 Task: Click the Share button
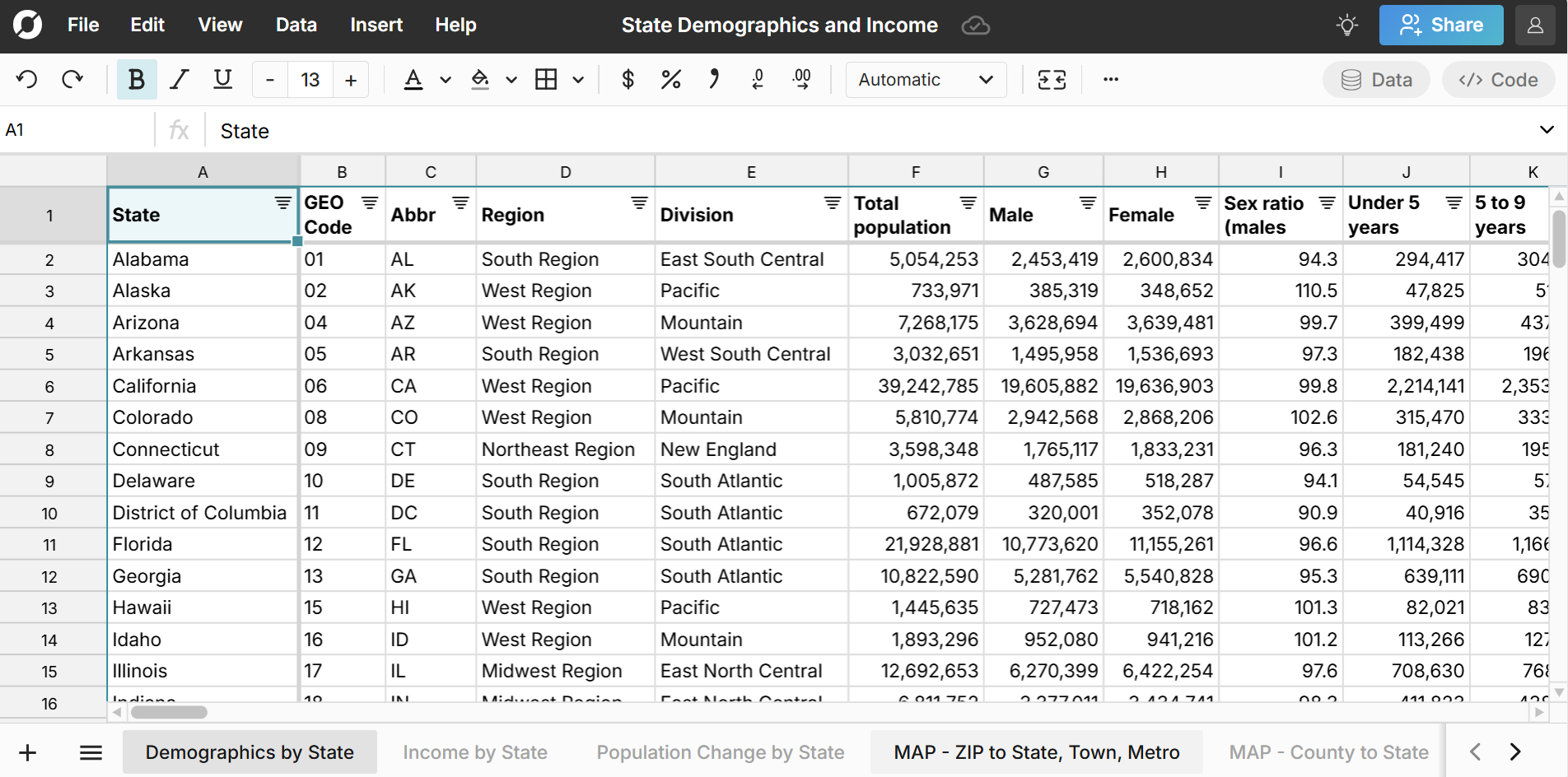tap(1440, 25)
